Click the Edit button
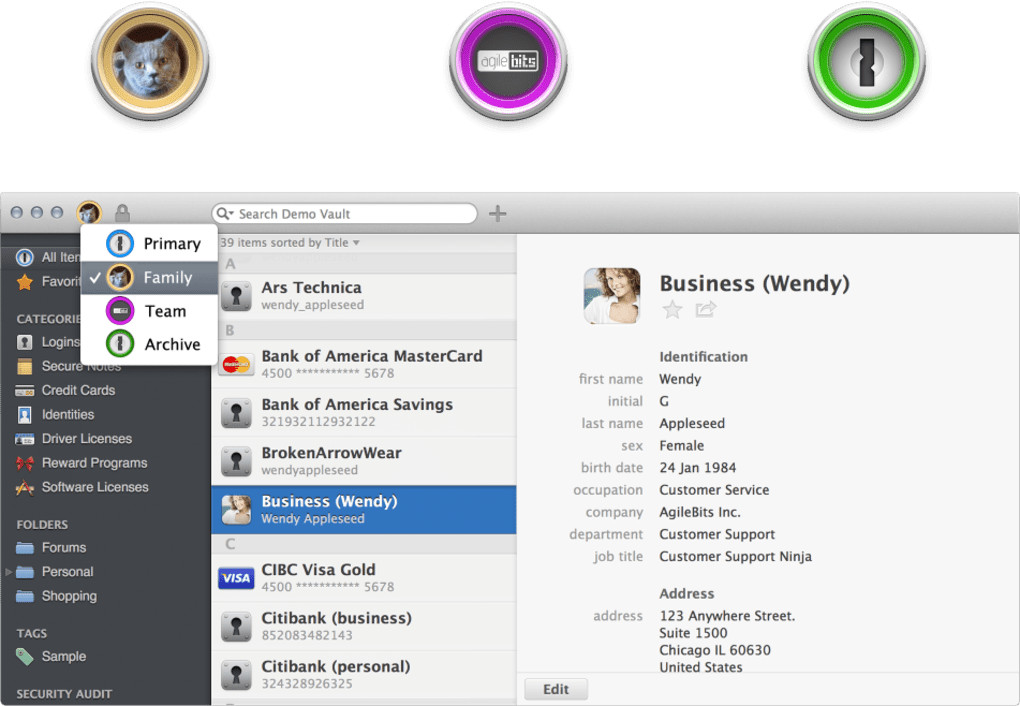The width and height of the screenshot is (1020, 706). (x=556, y=689)
